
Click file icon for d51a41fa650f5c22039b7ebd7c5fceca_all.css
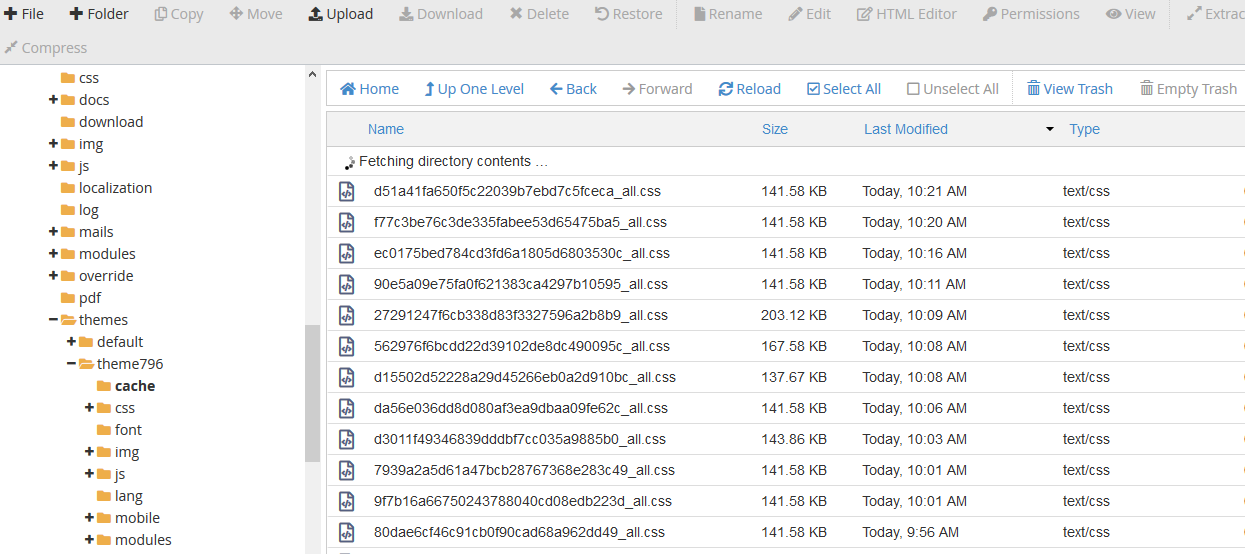pyautogui.click(x=346, y=191)
